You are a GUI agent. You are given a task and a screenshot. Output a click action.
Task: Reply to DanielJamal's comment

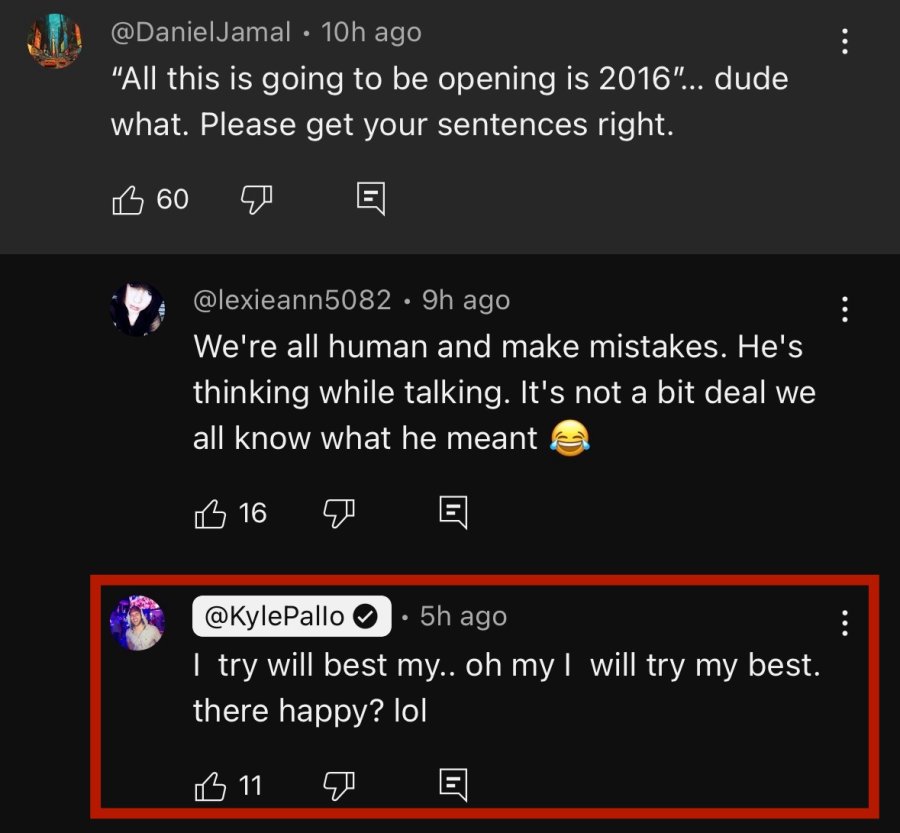[x=371, y=199]
